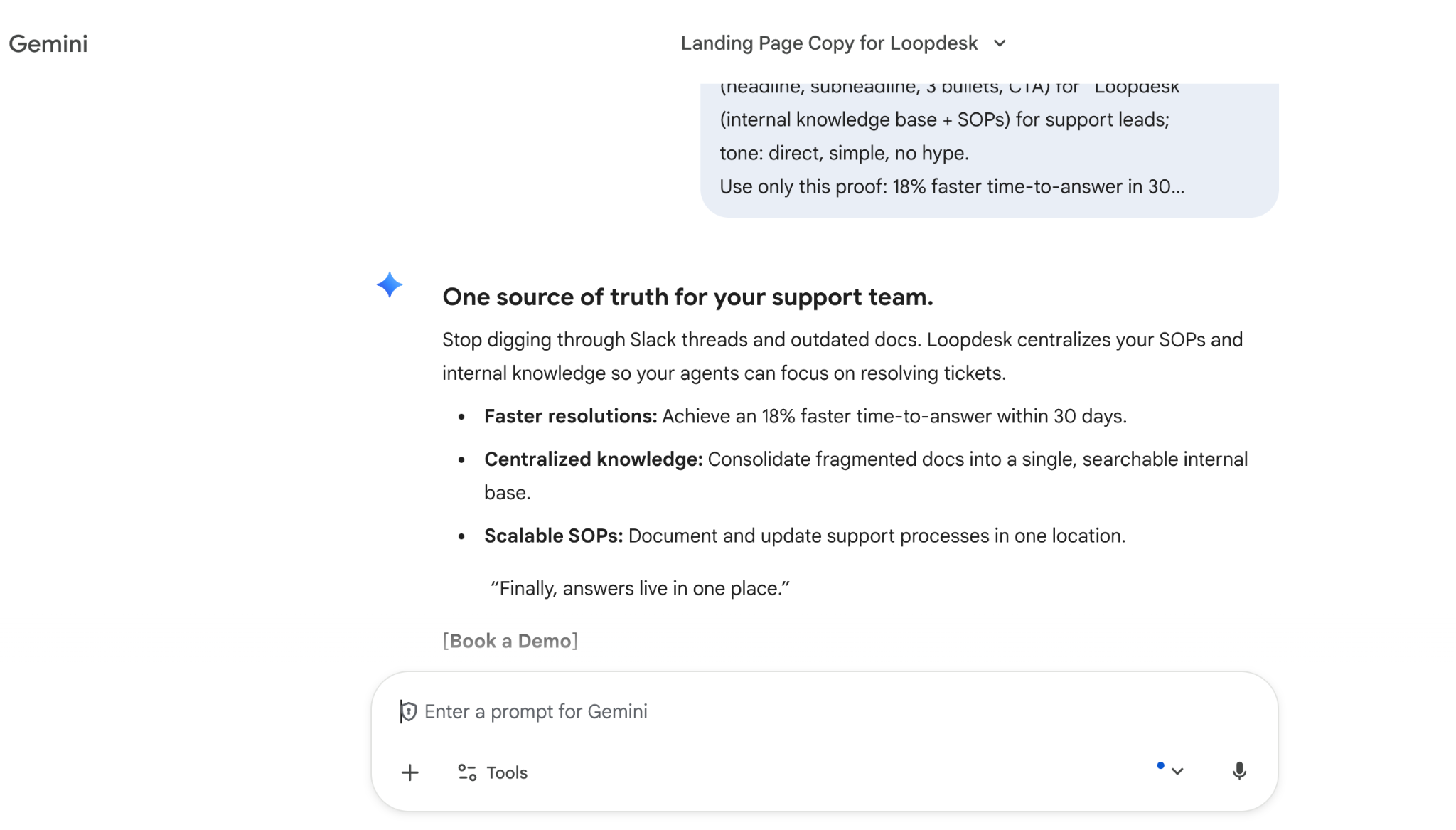Click the Stop digging through Slack threads paragraph
The height and width of the screenshot is (830, 1456).
[x=842, y=356]
